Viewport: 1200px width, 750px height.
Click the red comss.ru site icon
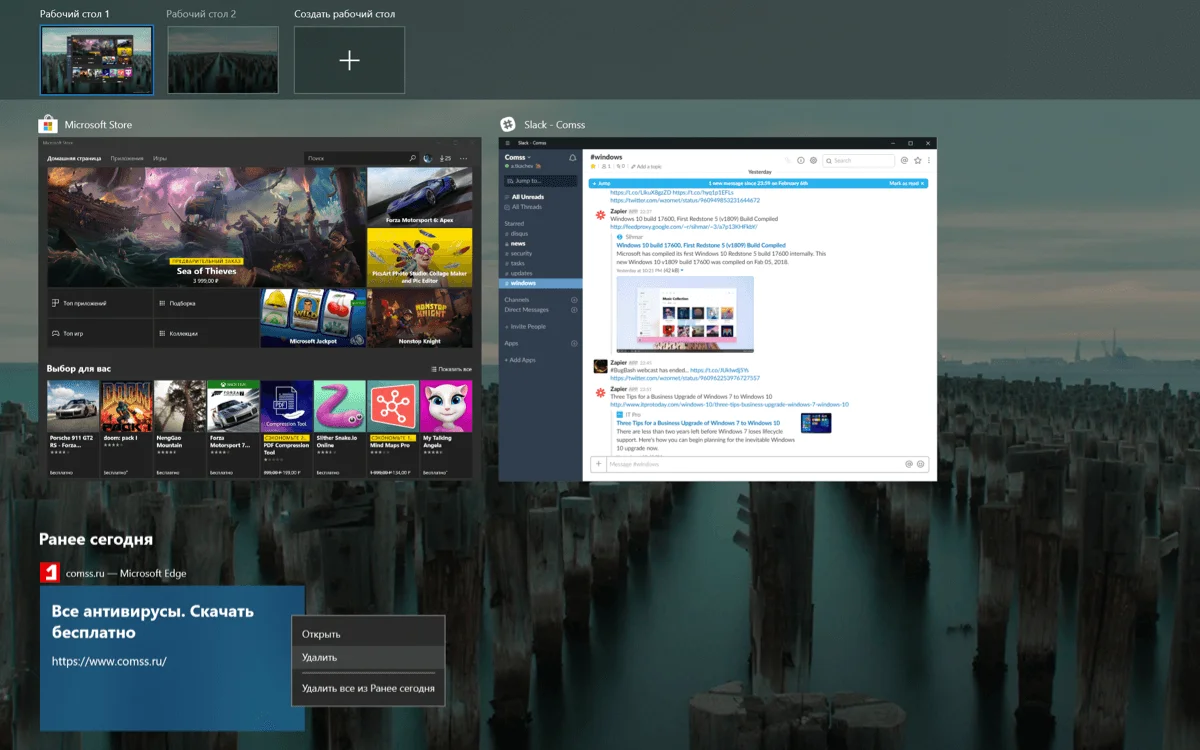[49, 573]
